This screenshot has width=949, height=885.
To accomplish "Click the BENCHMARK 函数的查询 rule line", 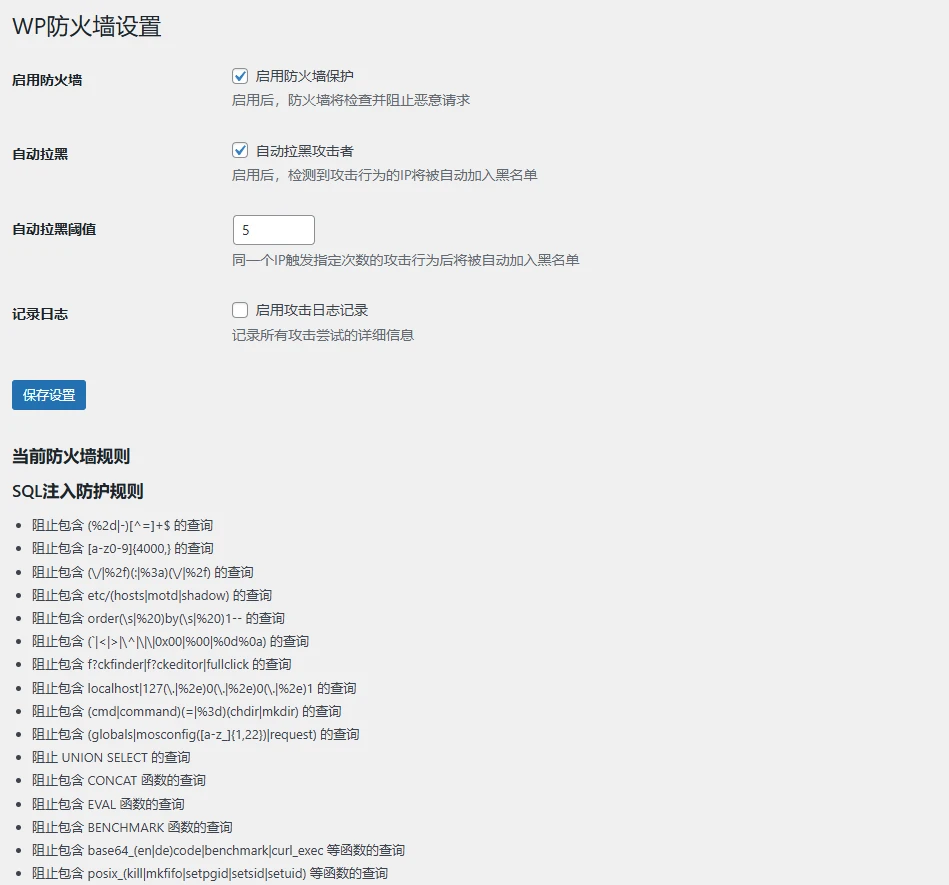I will [132, 827].
